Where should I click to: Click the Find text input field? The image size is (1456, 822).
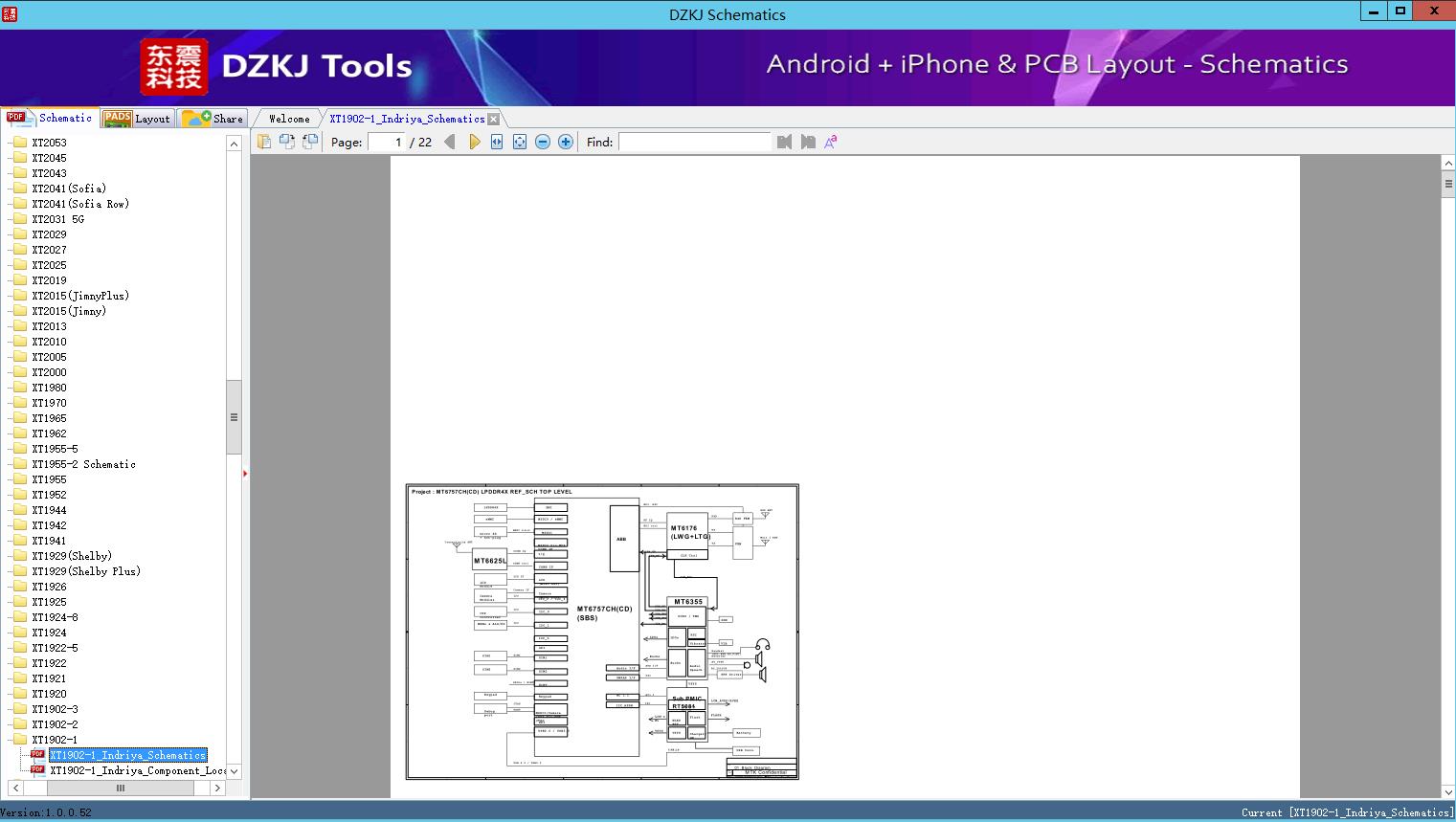694,142
